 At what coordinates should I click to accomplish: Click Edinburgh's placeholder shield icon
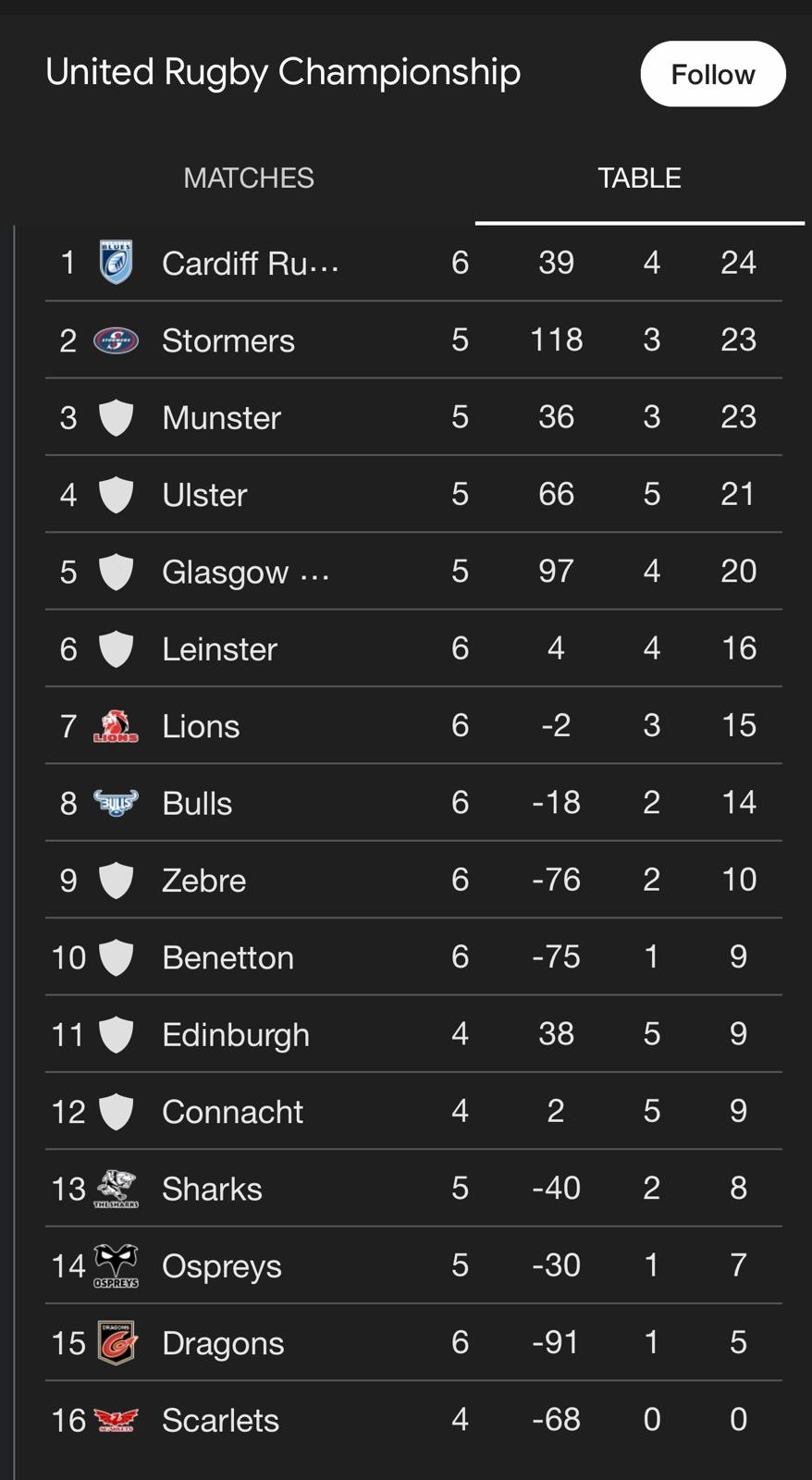[116, 1034]
